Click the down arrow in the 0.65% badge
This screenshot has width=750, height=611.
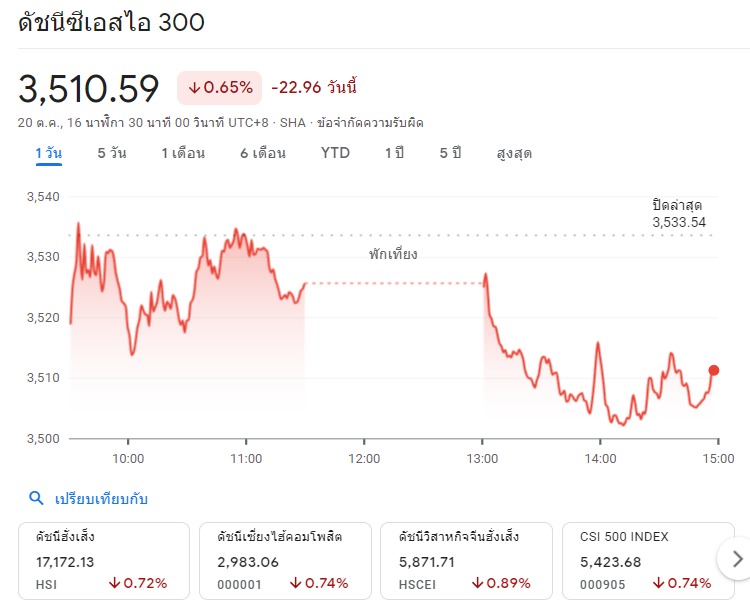point(194,88)
